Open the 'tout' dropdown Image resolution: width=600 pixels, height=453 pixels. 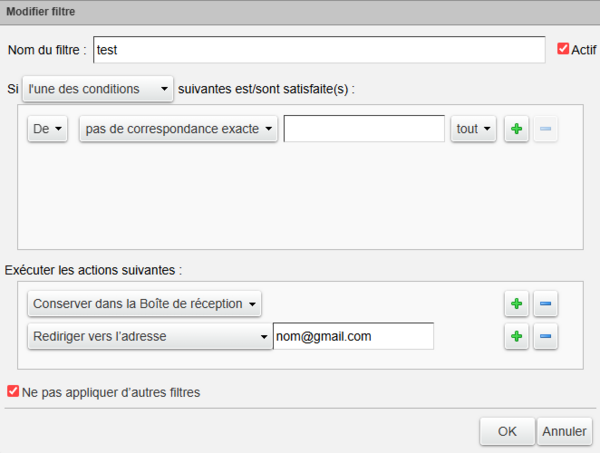473,129
